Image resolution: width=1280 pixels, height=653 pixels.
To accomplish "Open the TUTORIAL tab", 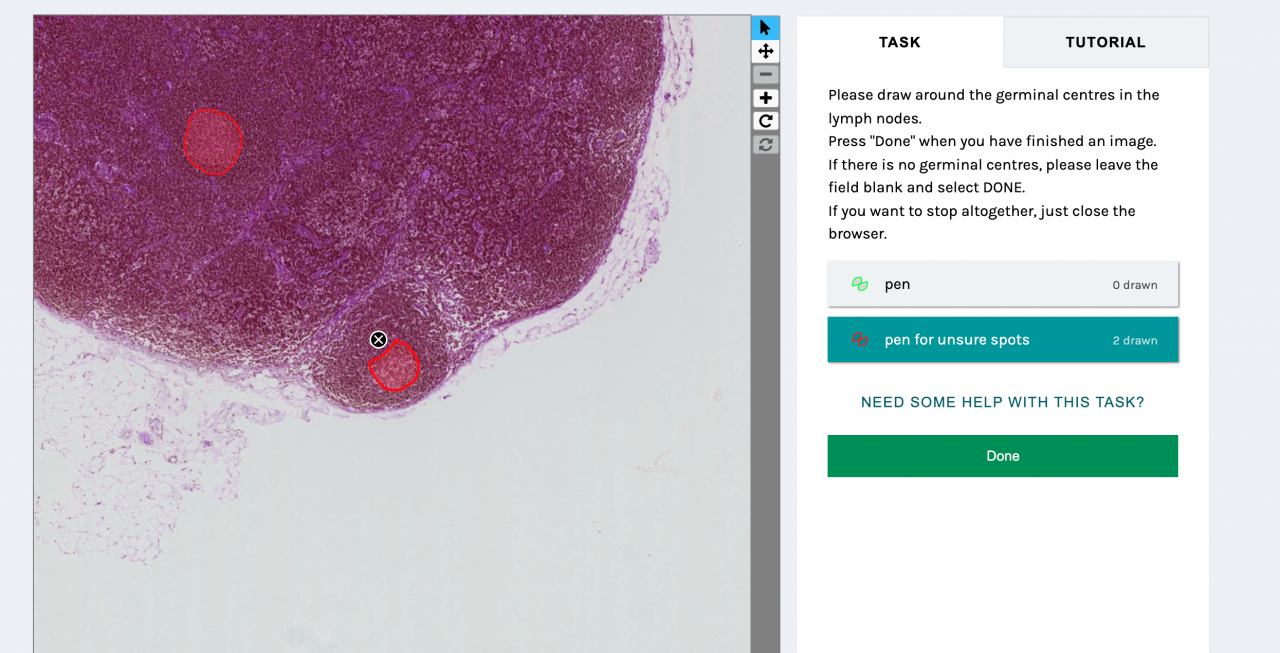I will [1105, 42].
